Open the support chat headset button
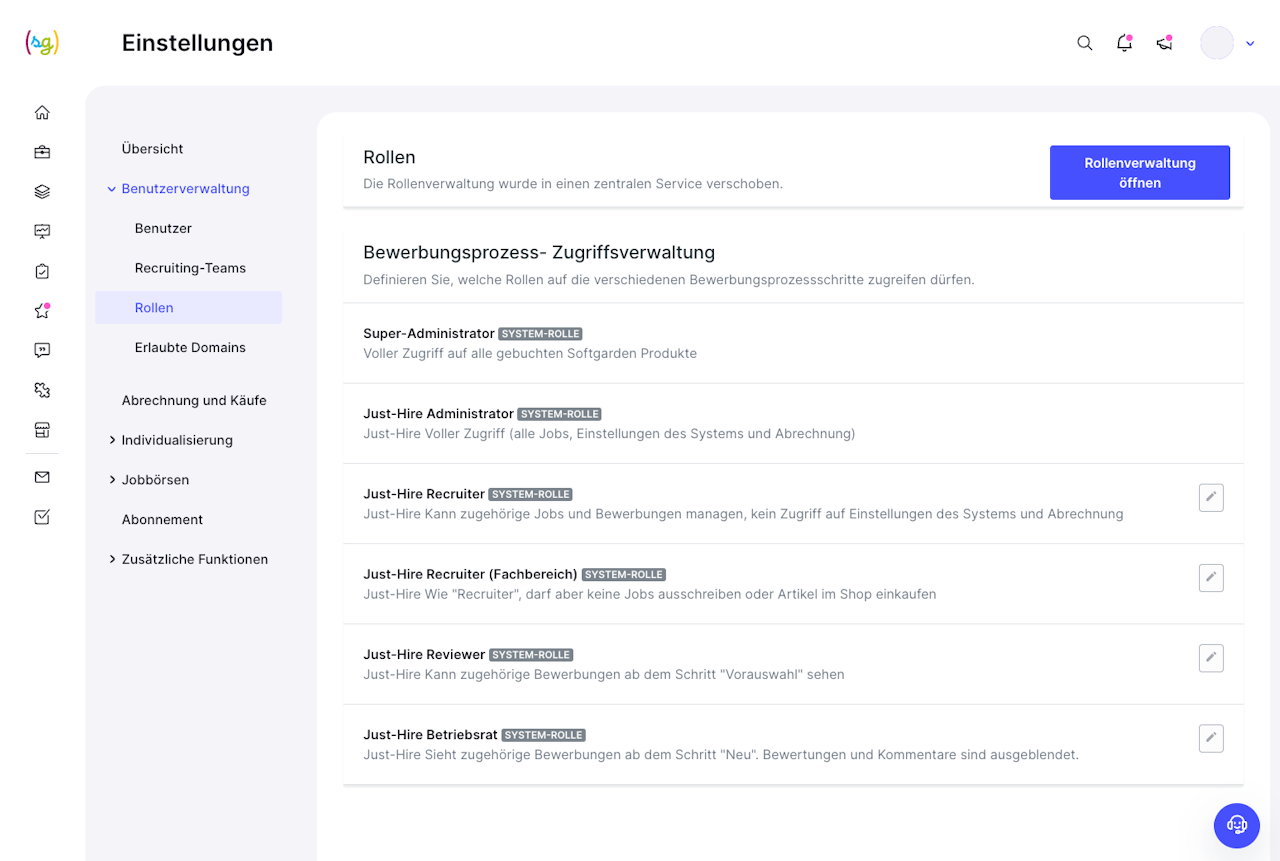This screenshot has width=1280, height=861. 1236,825
